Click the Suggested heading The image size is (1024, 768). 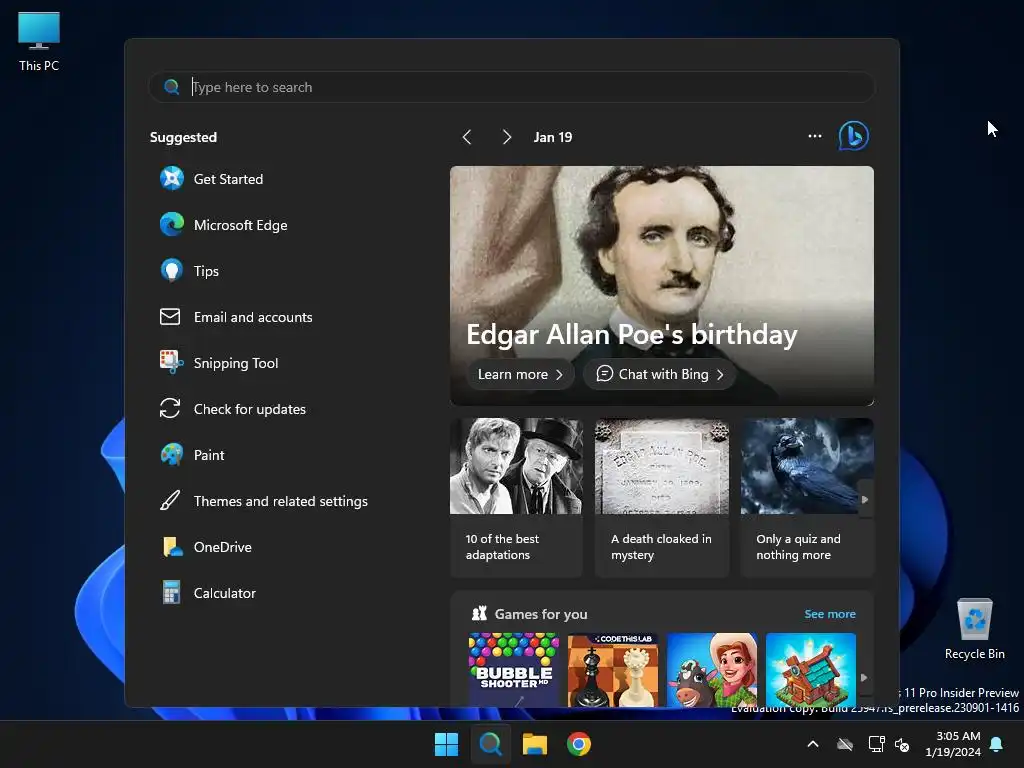pos(184,137)
